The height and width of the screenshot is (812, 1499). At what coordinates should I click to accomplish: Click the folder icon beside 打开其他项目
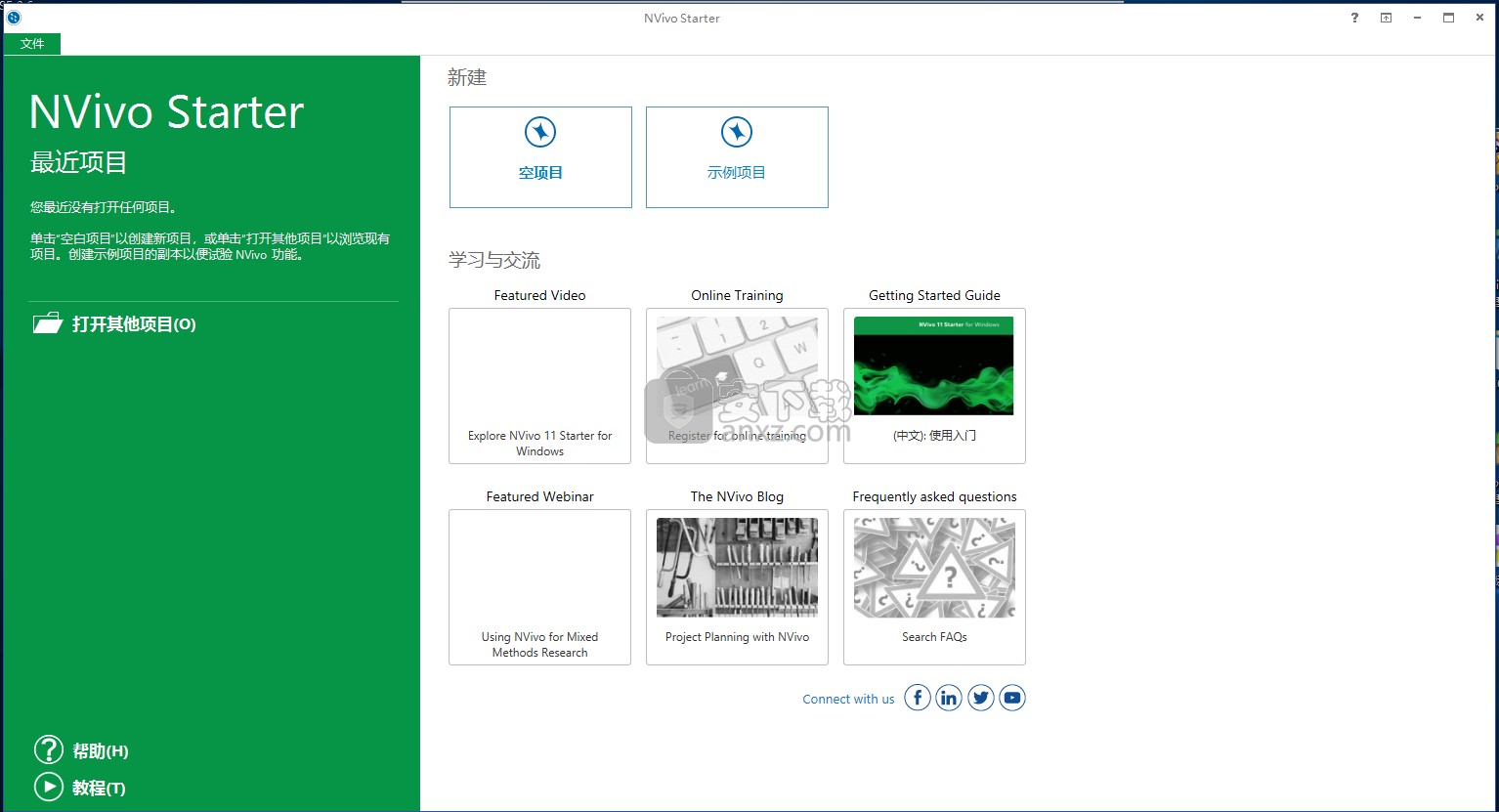[x=48, y=323]
